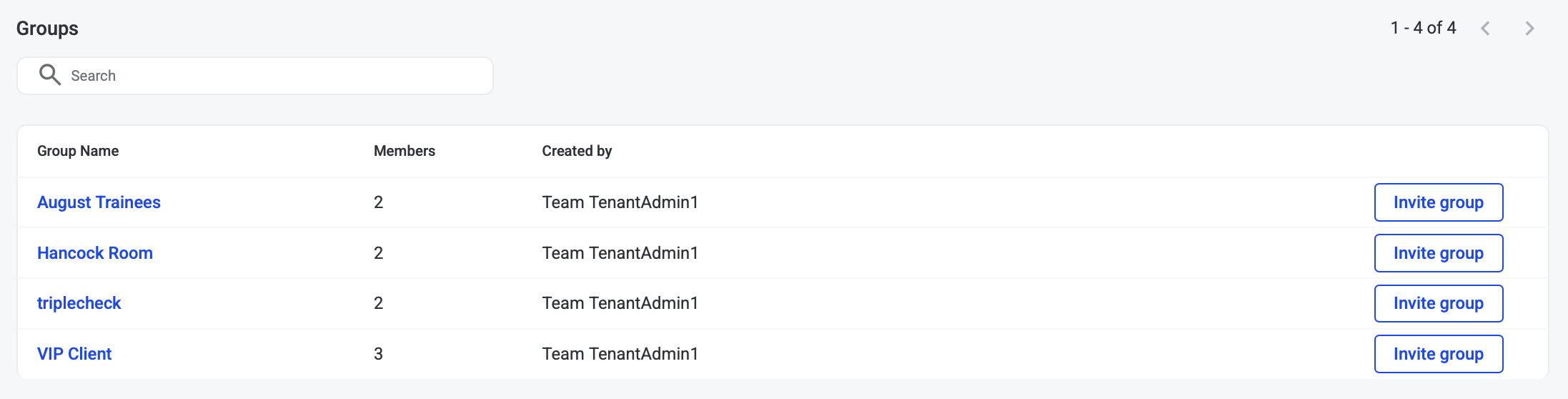Invite the VIP Client group
Image resolution: width=1568 pixels, height=399 pixels.
1438,354
